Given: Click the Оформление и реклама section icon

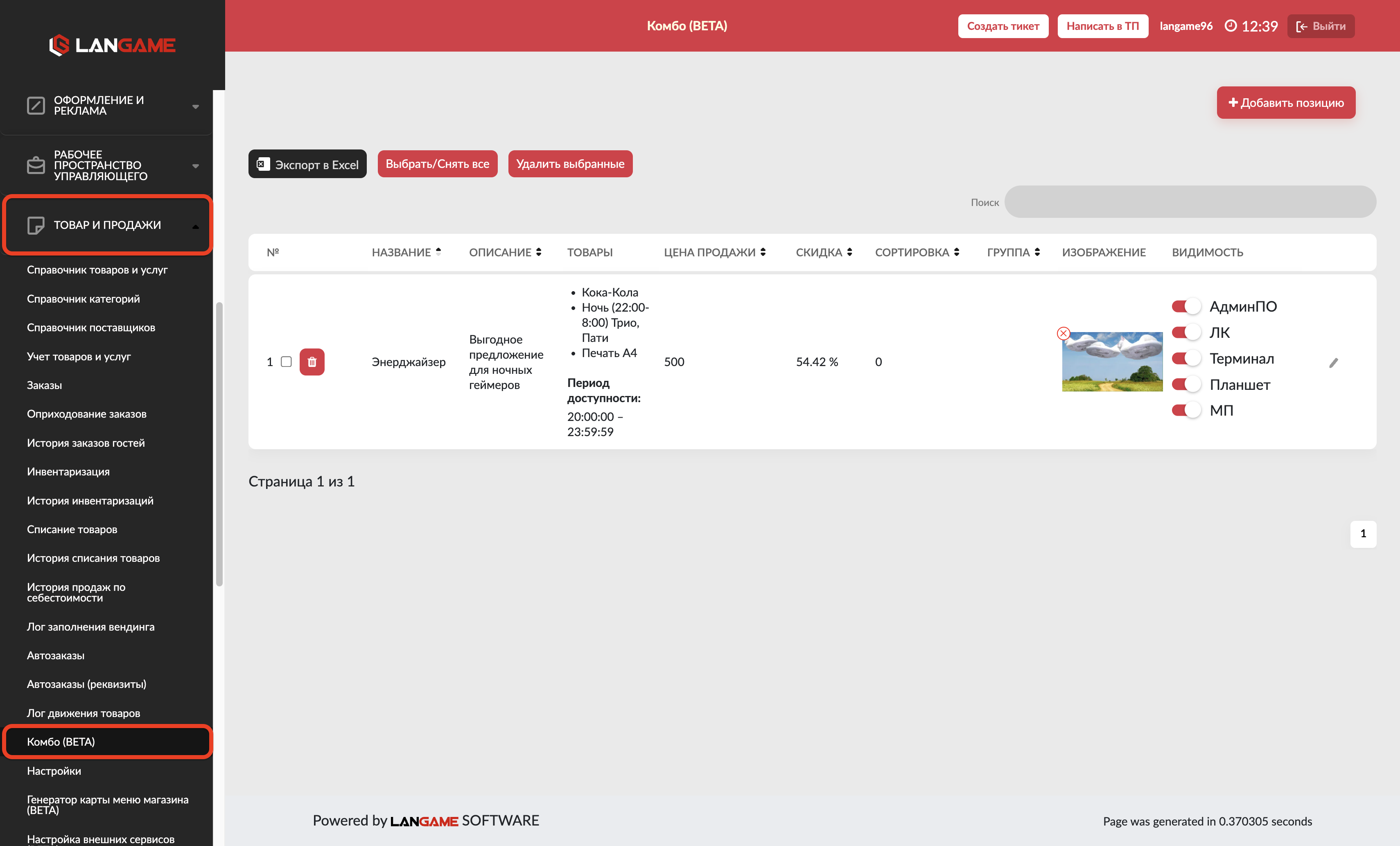Looking at the screenshot, I should point(36,105).
